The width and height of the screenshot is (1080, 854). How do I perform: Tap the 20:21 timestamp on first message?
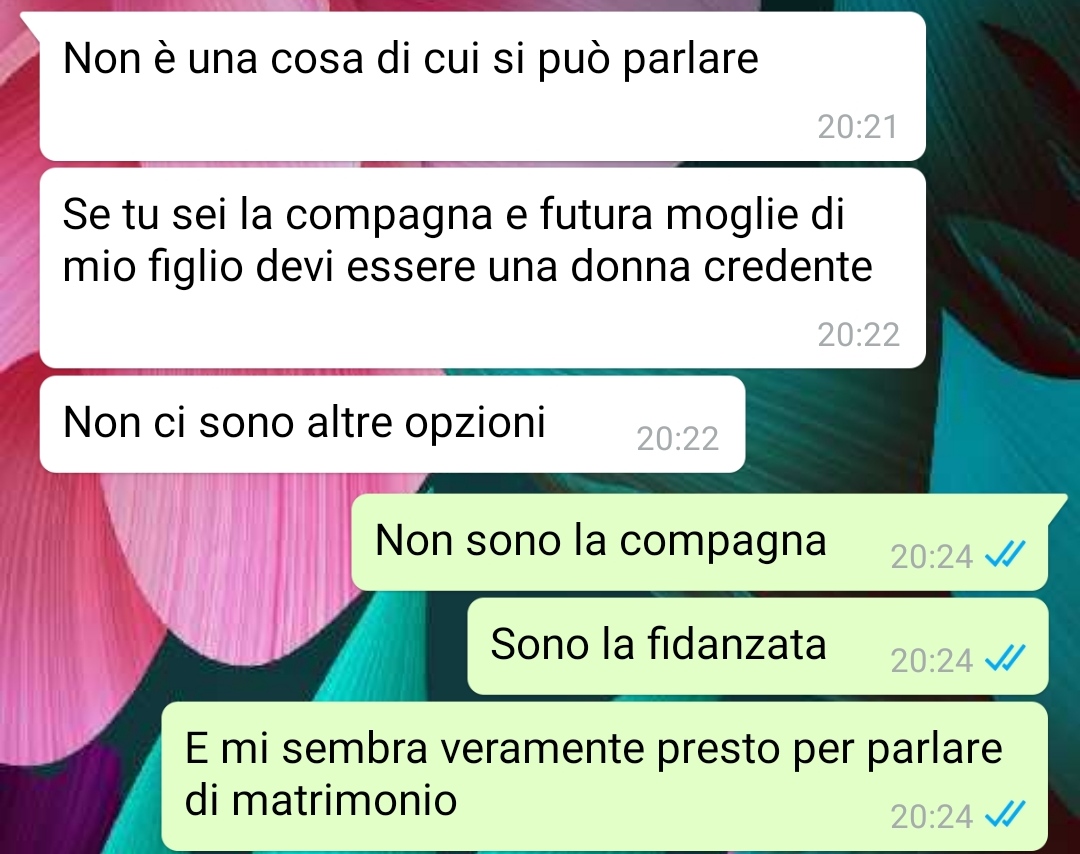[858, 127]
